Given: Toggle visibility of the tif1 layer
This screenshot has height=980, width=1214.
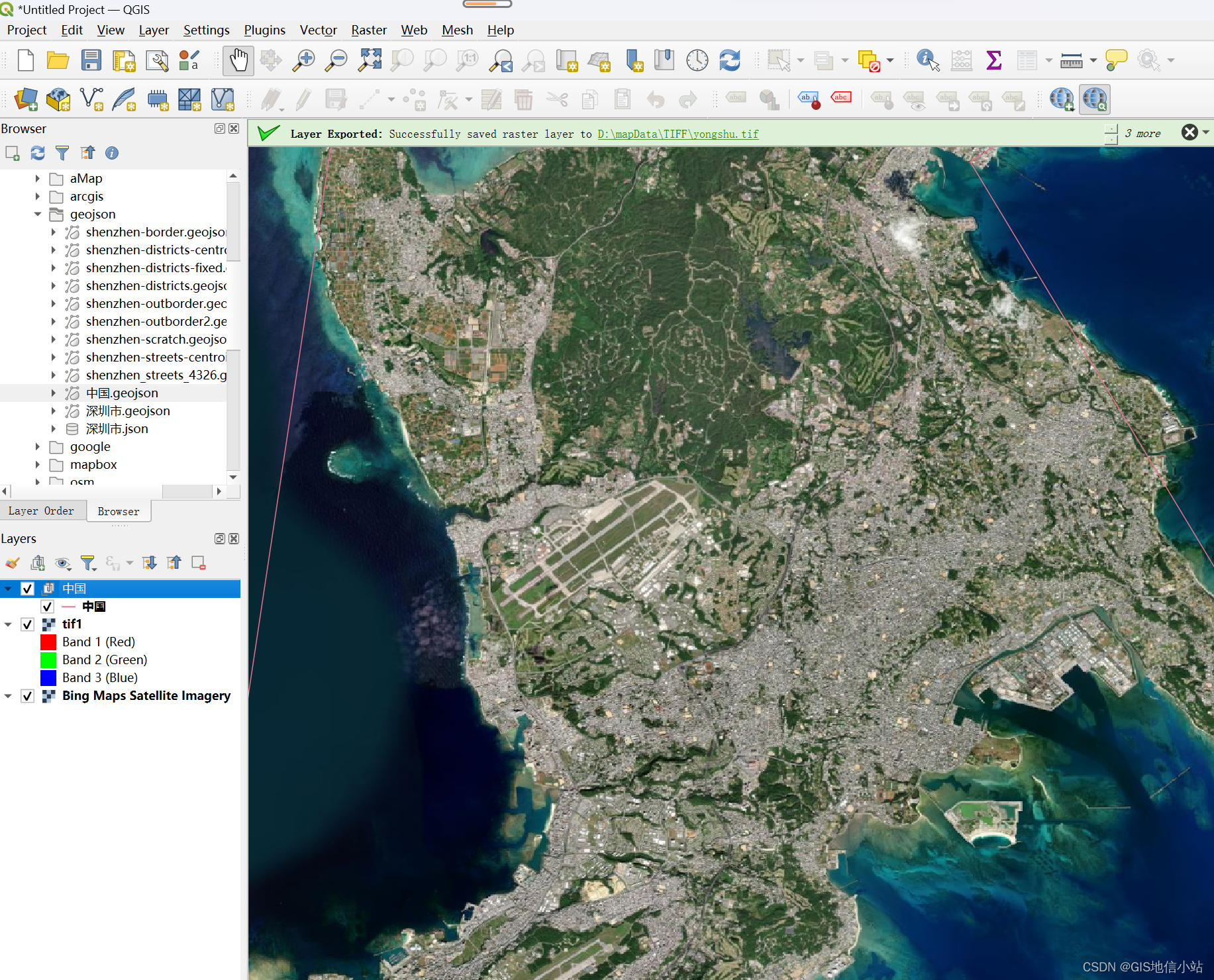Looking at the screenshot, I should coord(28,624).
